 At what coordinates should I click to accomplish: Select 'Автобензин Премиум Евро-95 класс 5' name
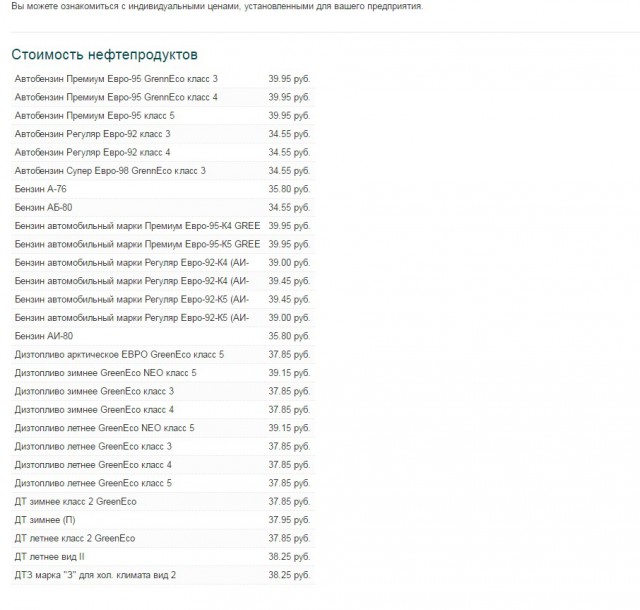(95, 116)
